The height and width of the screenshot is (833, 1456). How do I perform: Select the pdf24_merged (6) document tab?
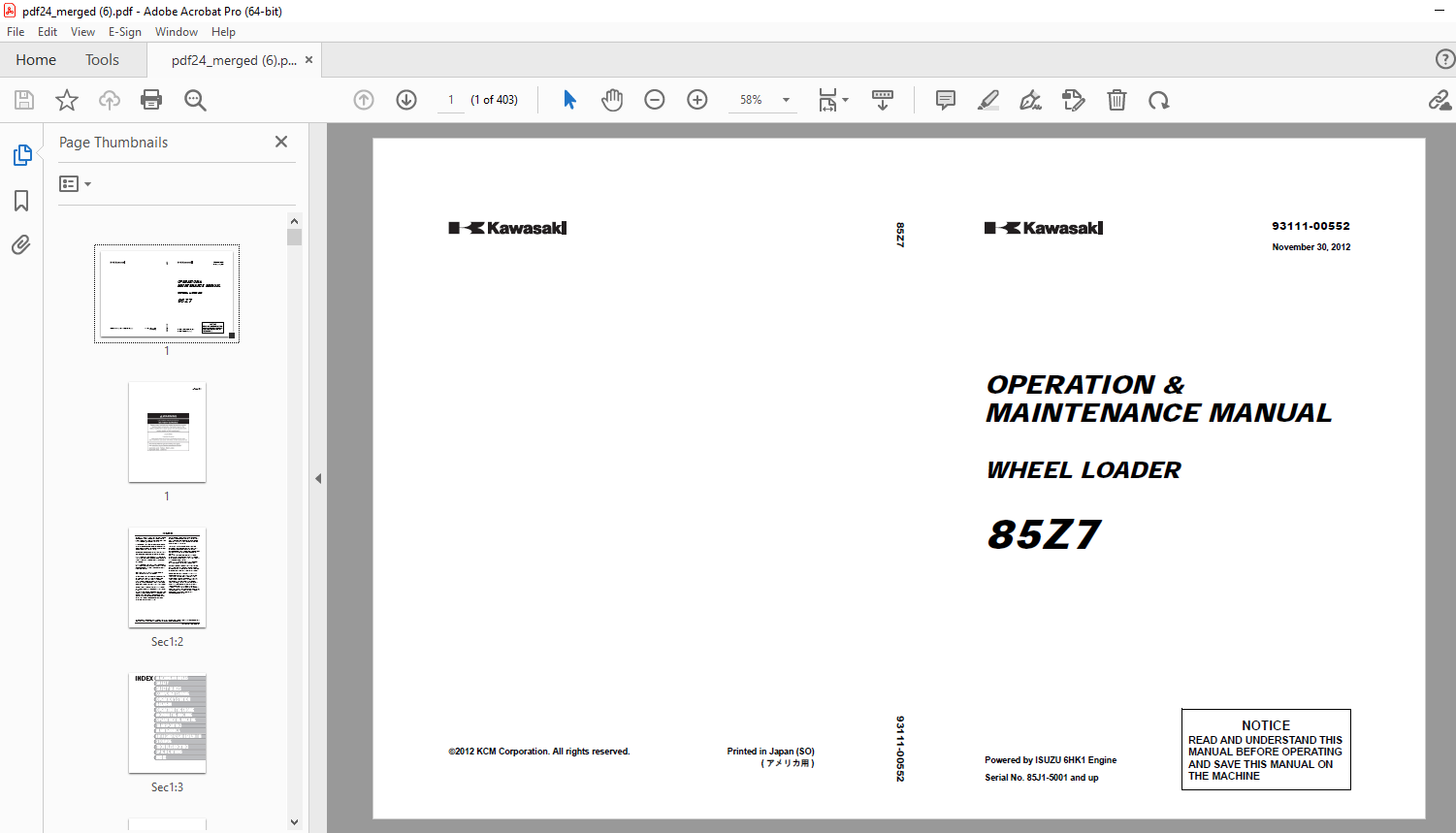point(234,60)
